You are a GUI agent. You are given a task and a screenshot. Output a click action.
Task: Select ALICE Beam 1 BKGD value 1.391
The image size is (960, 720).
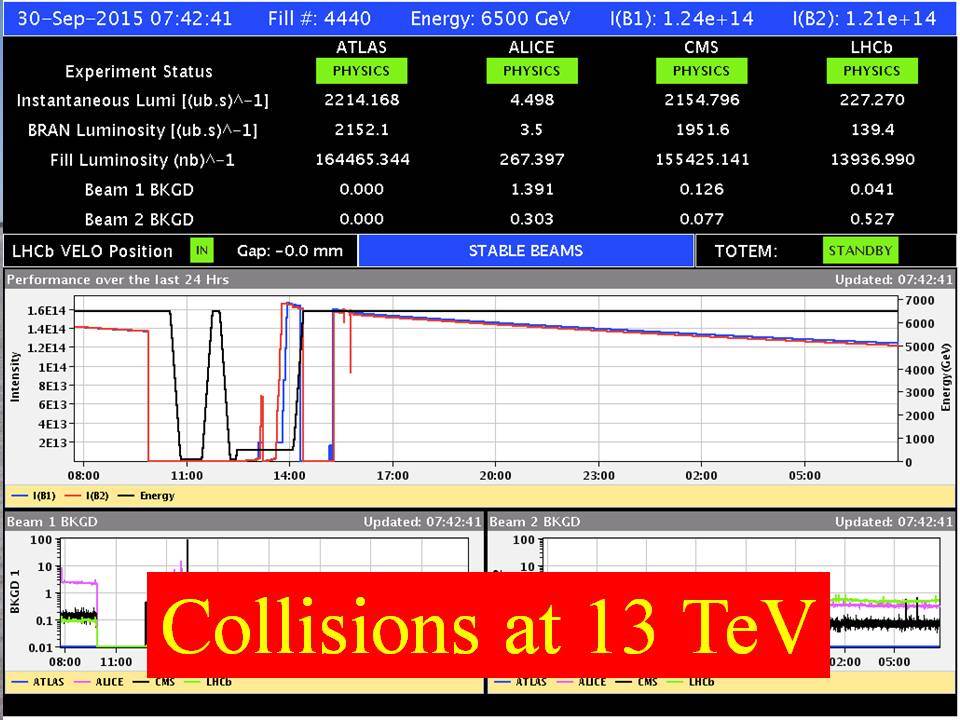click(532, 189)
